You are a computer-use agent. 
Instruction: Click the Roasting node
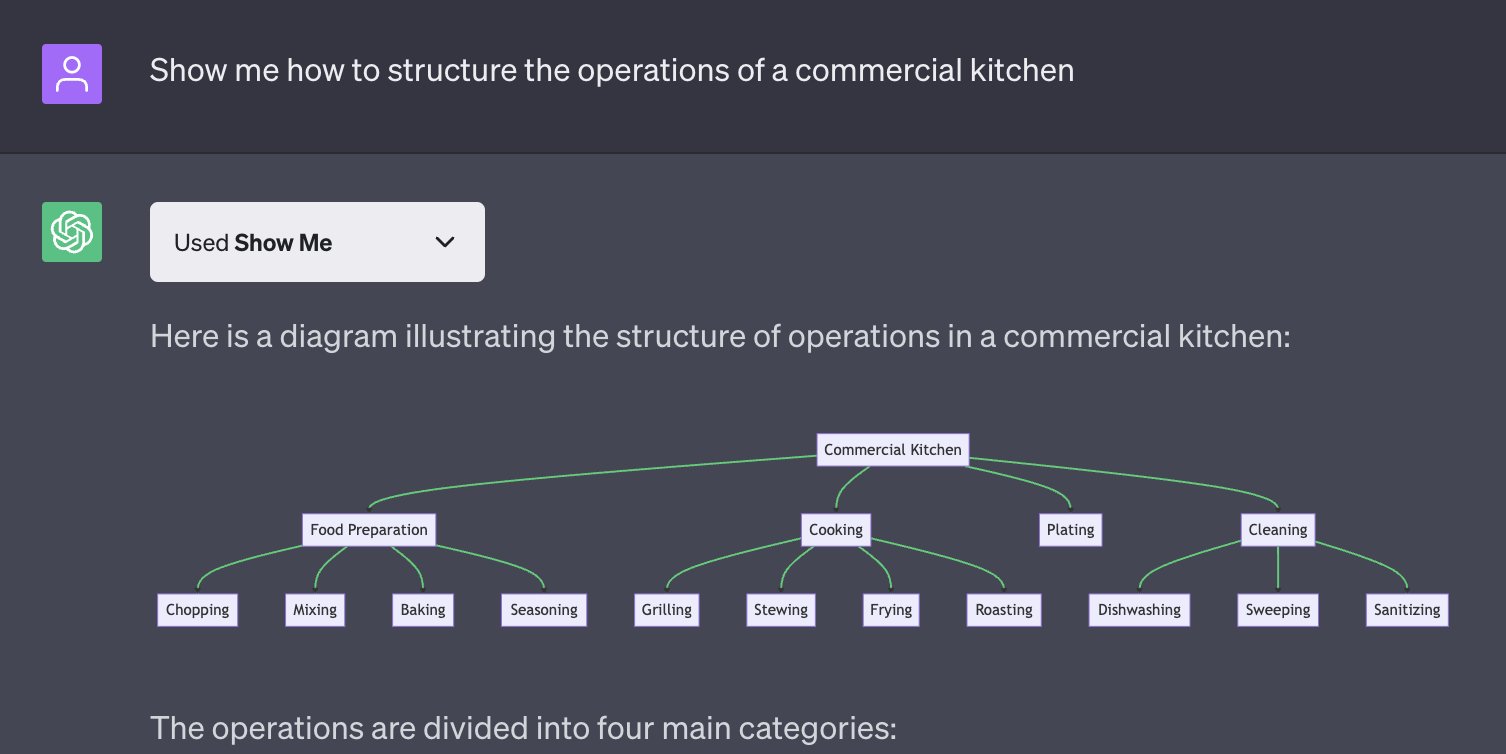click(1004, 610)
